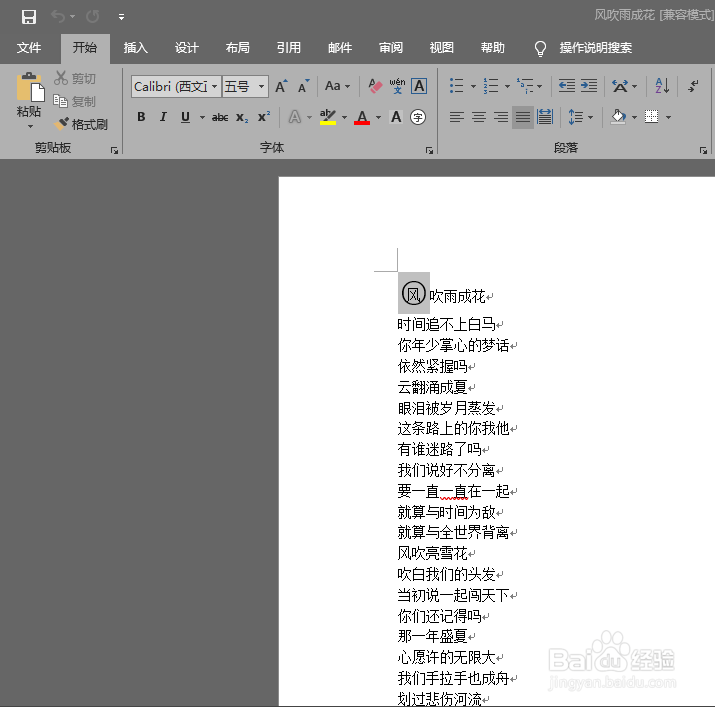Open the font color dropdown arrow
This screenshot has width=715, height=707.
[x=378, y=118]
